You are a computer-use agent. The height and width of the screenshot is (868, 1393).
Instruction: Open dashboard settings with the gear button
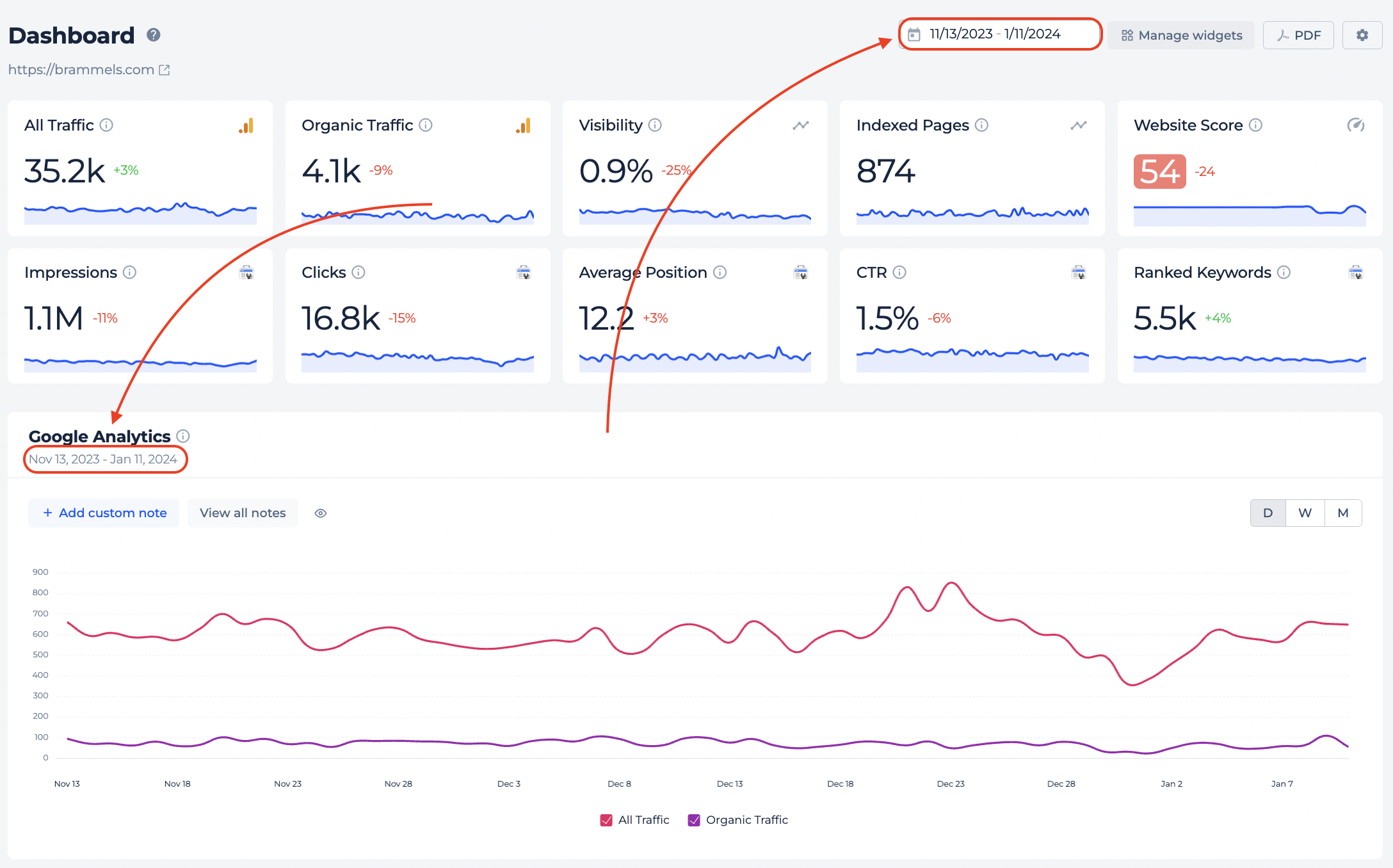tap(1362, 35)
